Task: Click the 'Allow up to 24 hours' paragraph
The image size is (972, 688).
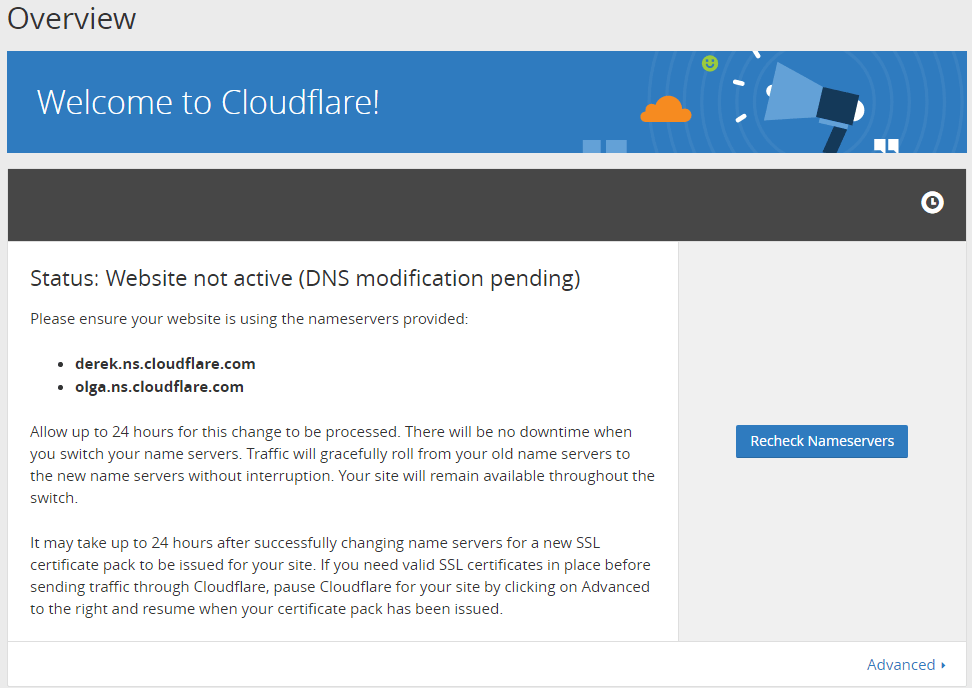Action: tap(342, 465)
